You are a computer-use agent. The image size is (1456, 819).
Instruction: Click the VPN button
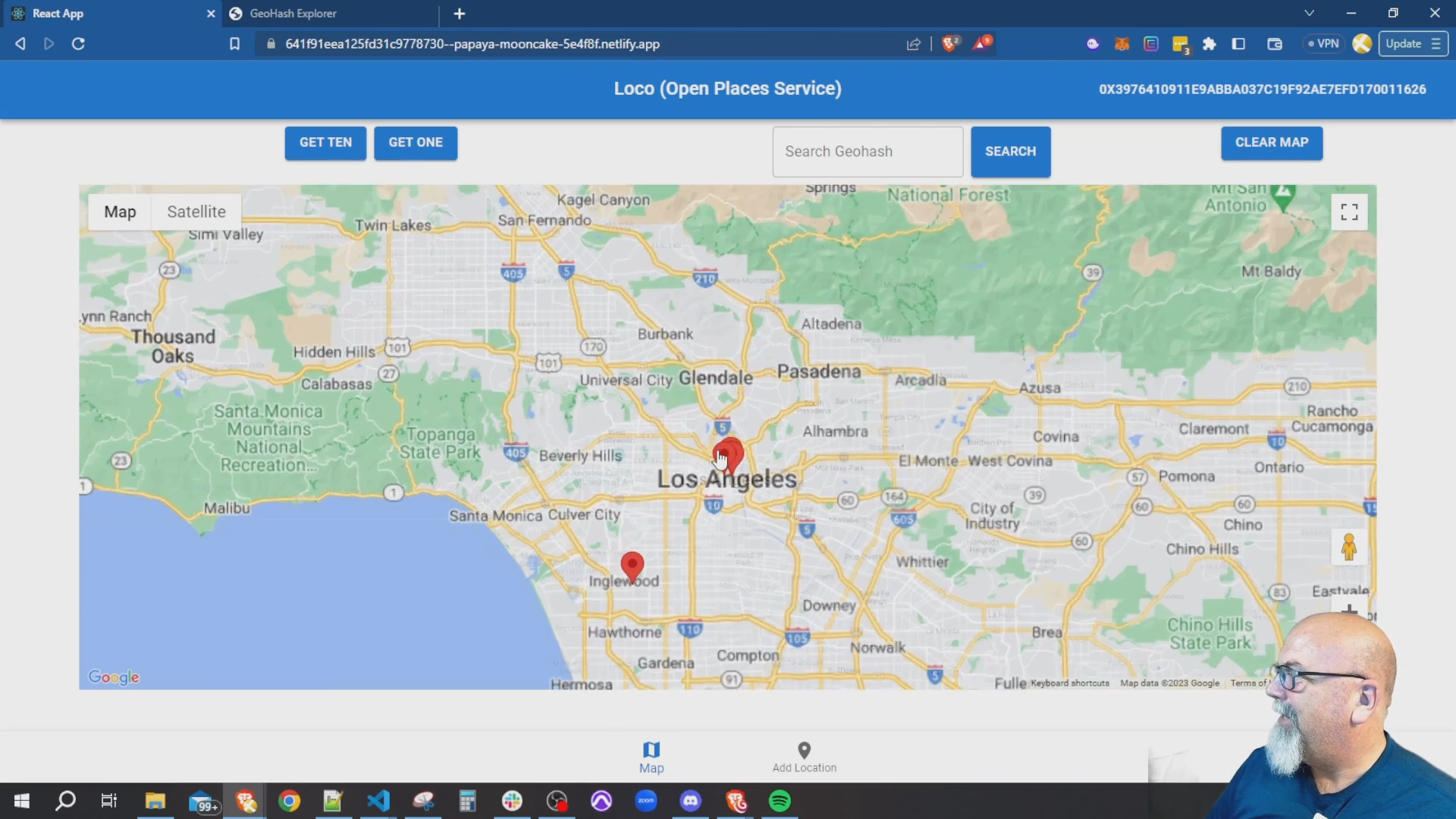tap(1323, 44)
